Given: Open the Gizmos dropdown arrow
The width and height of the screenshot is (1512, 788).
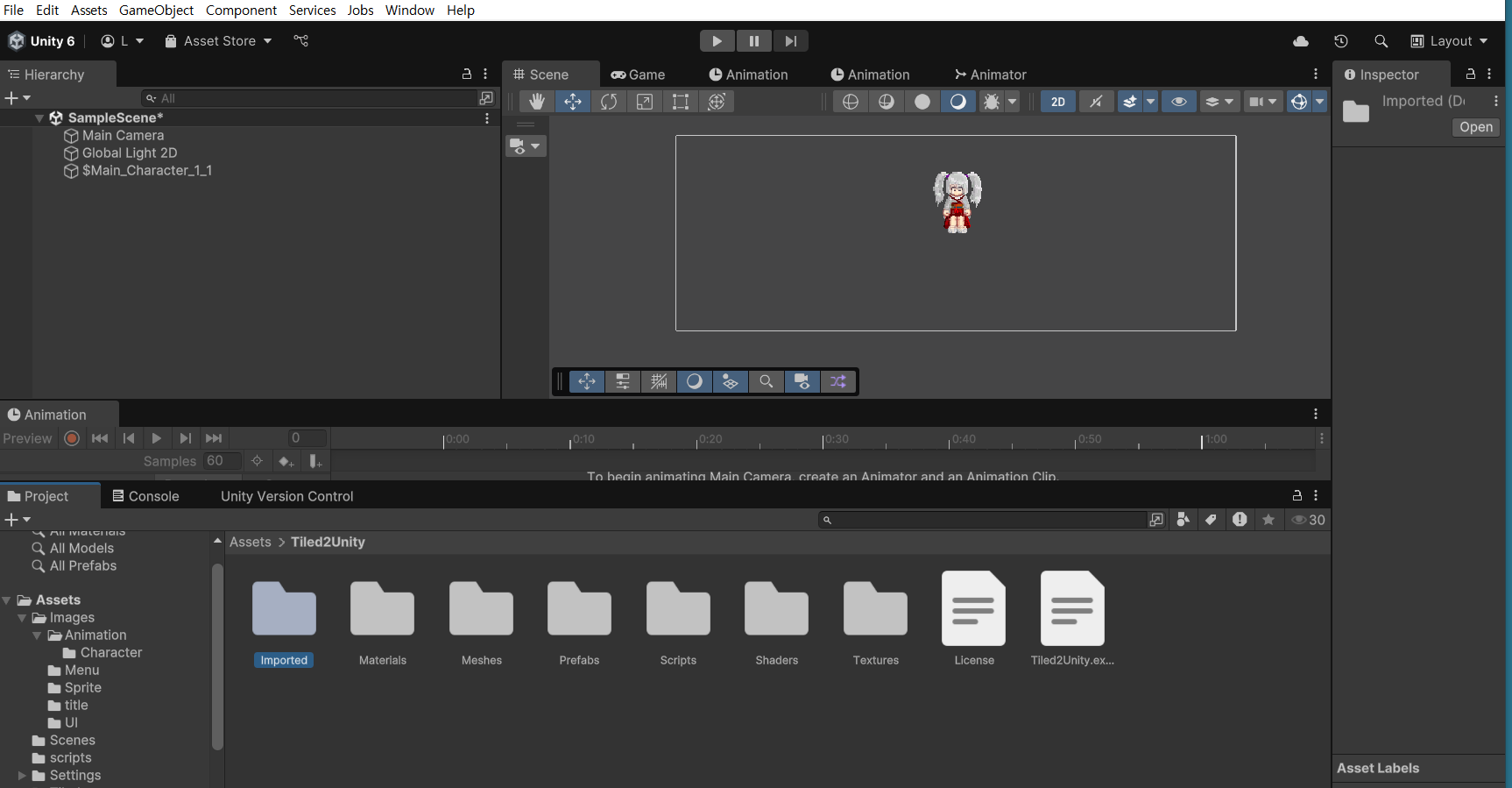Looking at the screenshot, I should coord(1319,102).
